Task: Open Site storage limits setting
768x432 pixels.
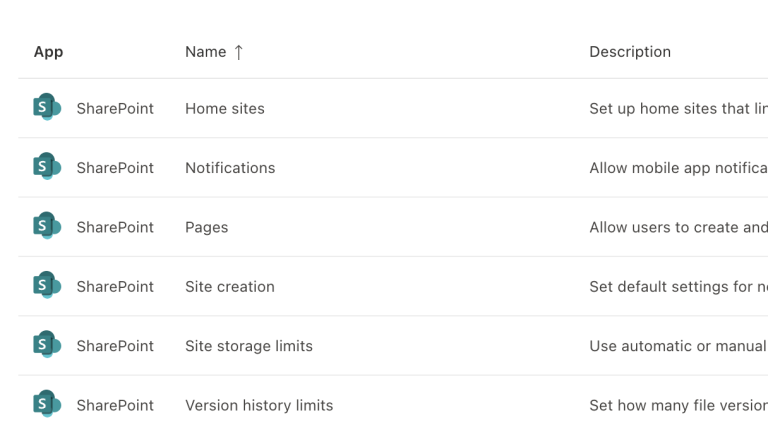Action: pyautogui.click(x=249, y=346)
